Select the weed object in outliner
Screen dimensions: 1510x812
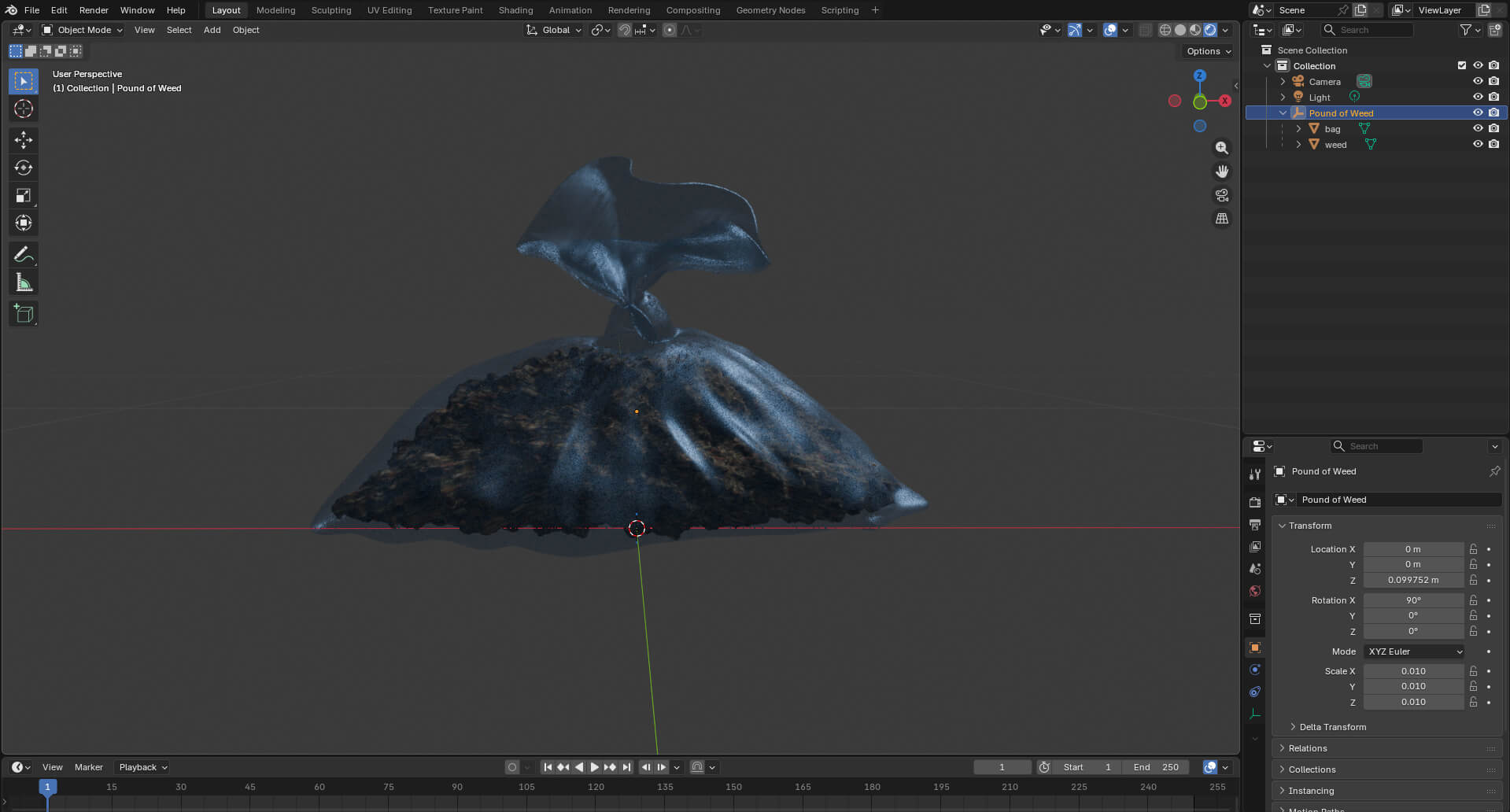1335,144
